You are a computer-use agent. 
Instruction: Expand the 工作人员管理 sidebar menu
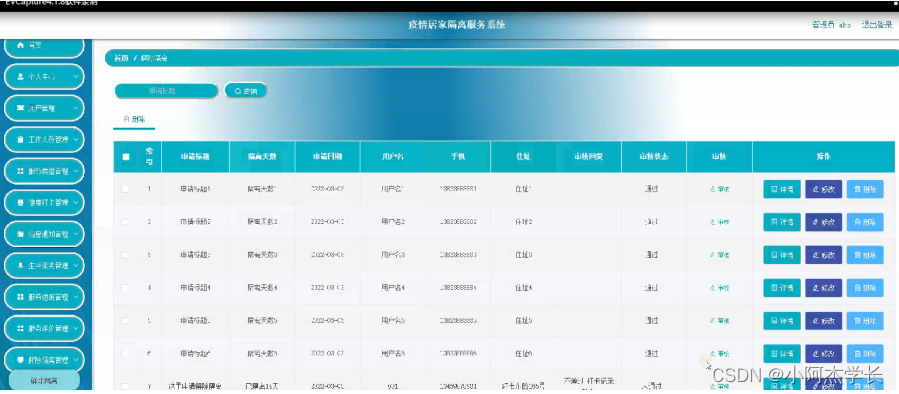44,139
